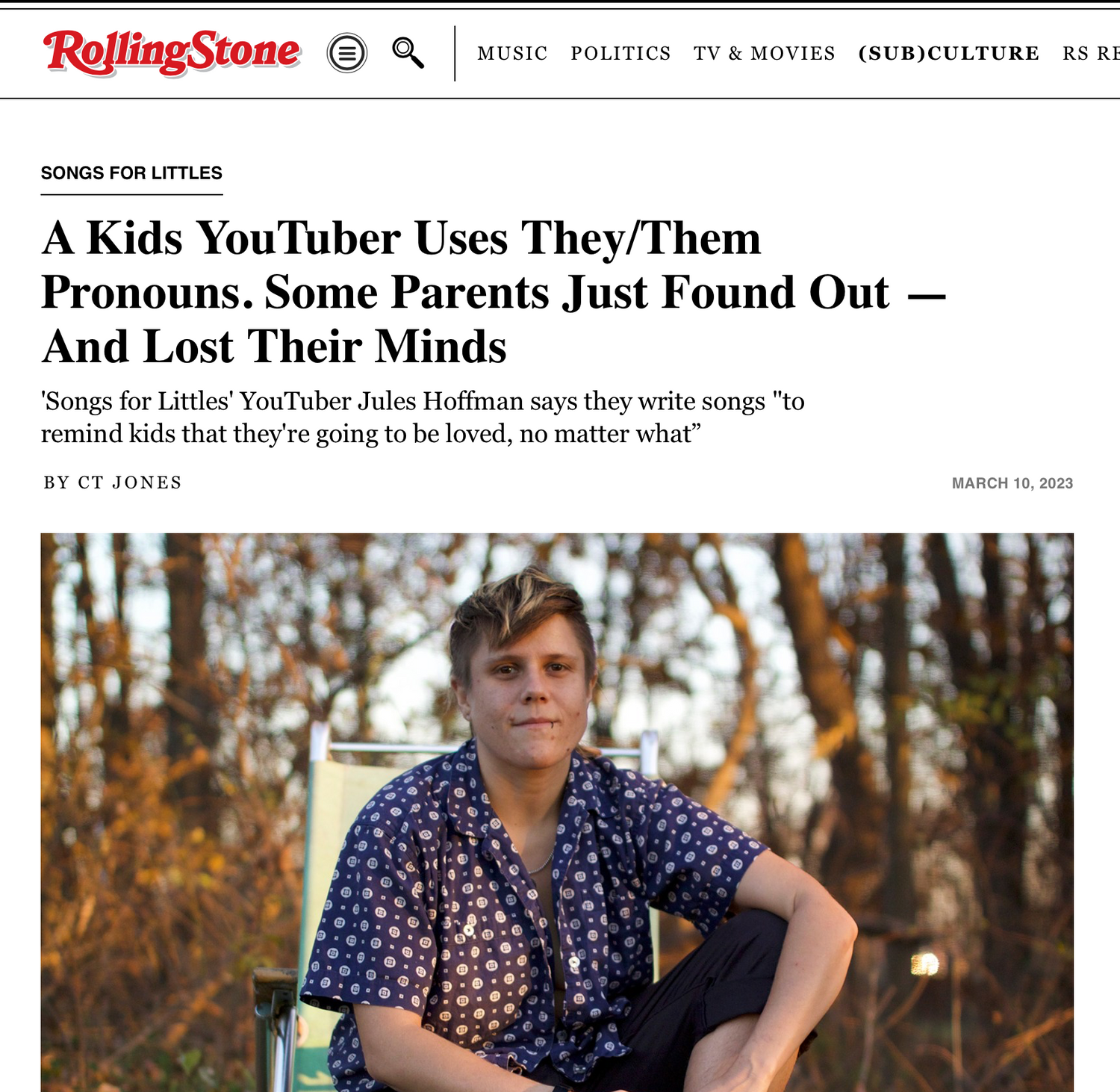1120x1092 pixels.
Task: Click the search magnifying glass icon
Action: tap(408, 52)
